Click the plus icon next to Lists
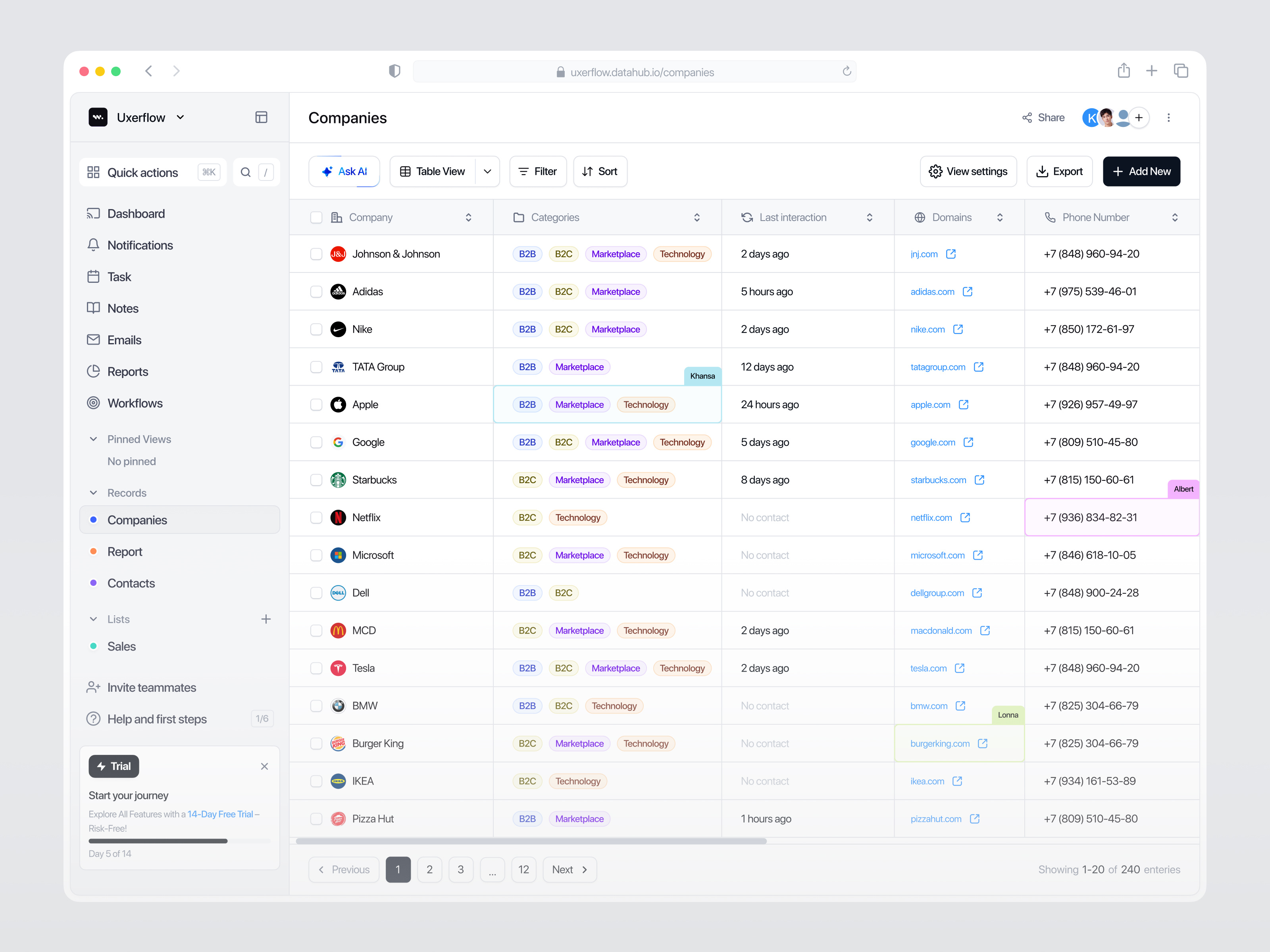Viewport: 1270px width, 952px height. (266, 619)
